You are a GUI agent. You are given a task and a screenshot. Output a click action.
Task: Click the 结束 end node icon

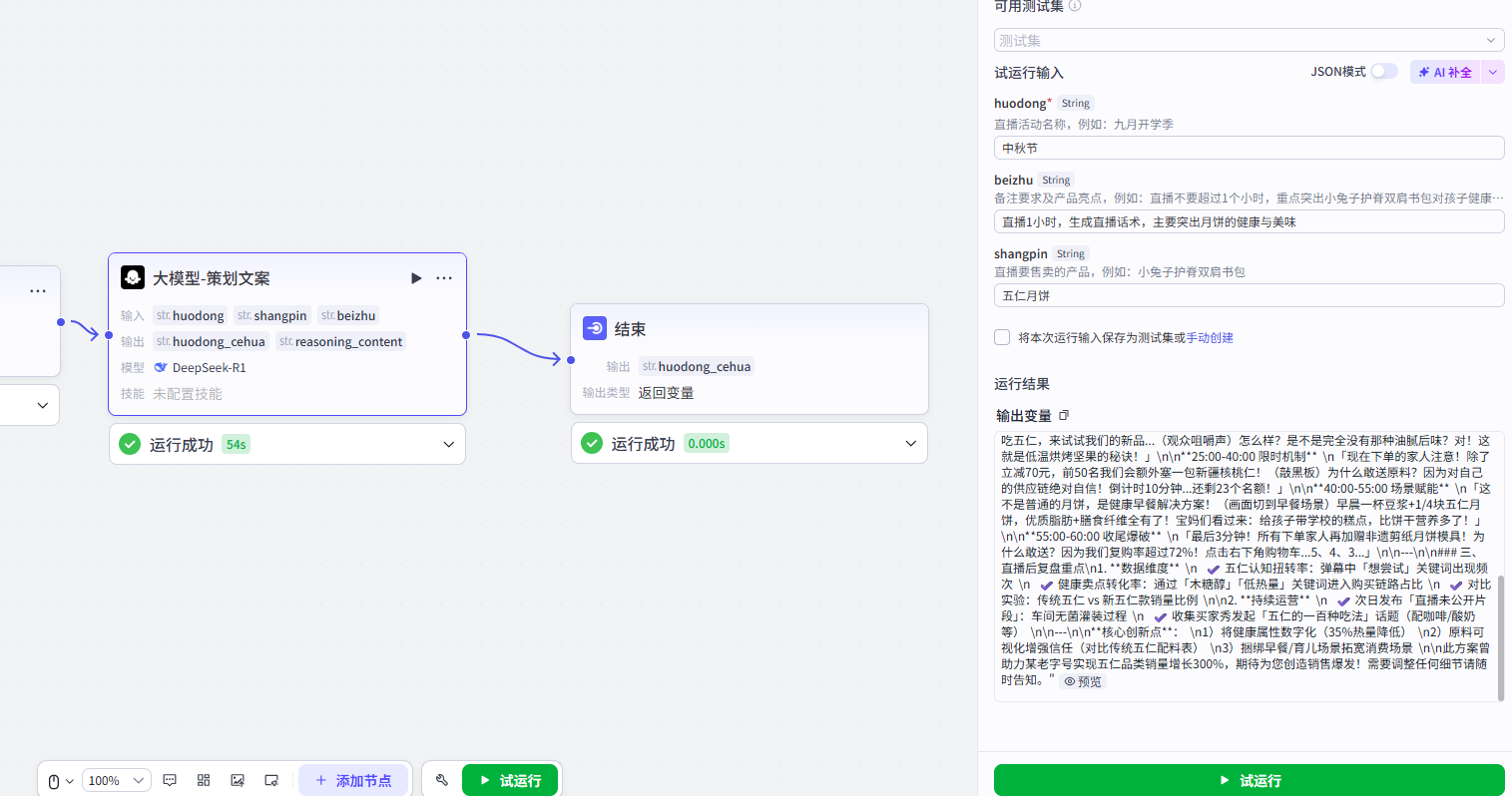click(595, 328)
